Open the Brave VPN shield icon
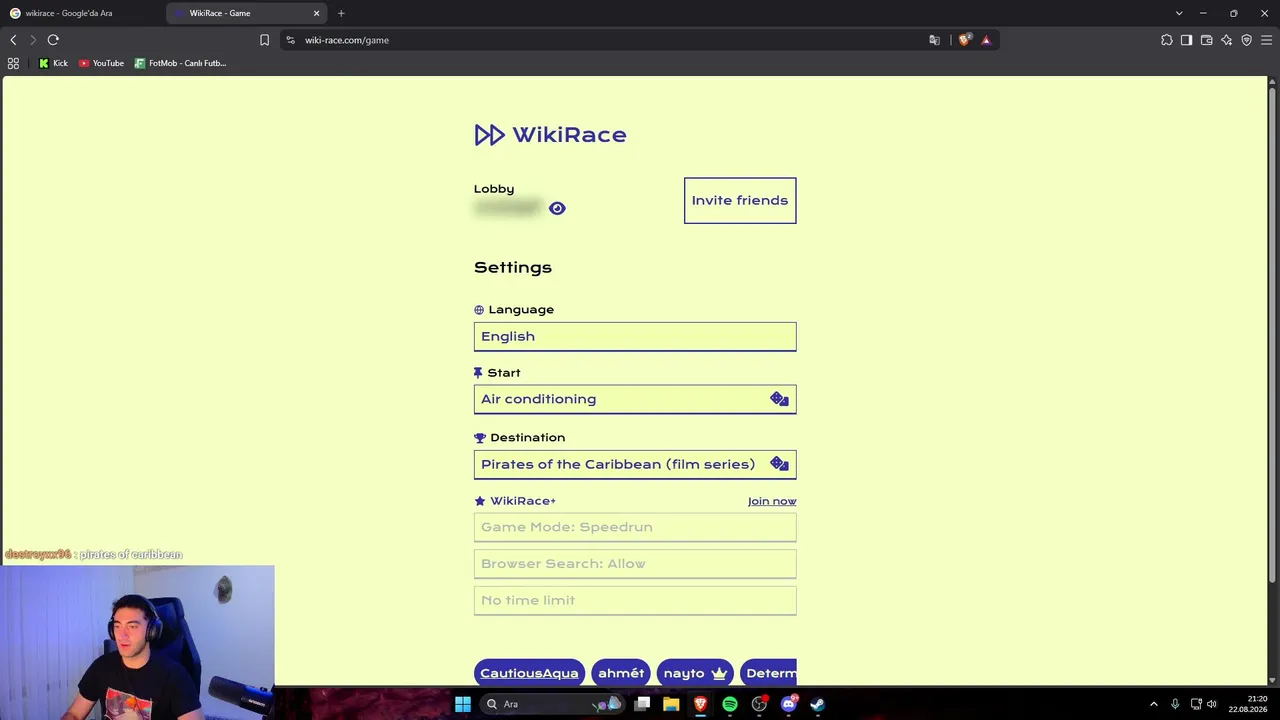The height and width of the screenshot is (720, 1280). click(x=1246, y=40)
